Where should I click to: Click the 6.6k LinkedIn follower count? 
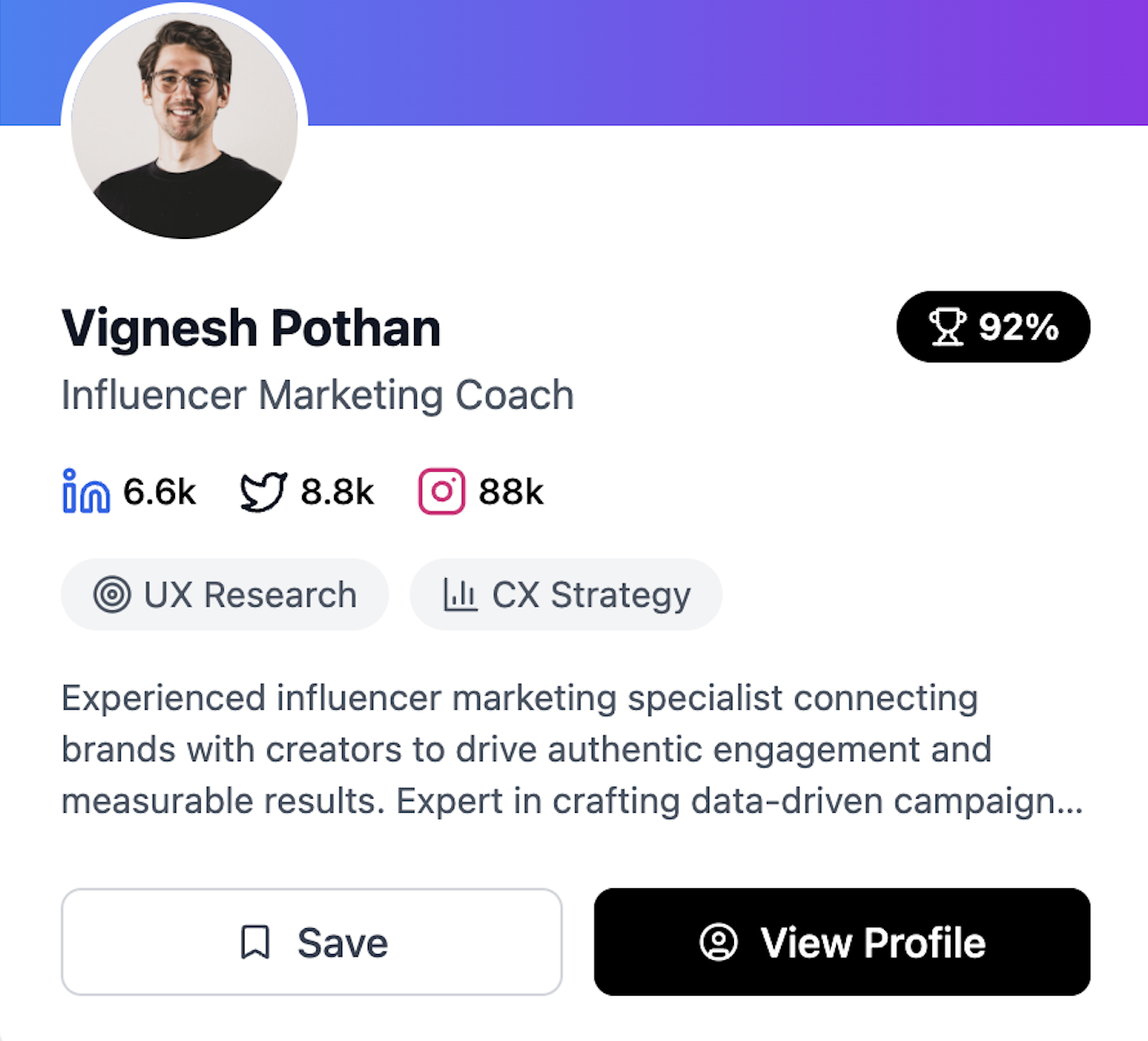160,491
